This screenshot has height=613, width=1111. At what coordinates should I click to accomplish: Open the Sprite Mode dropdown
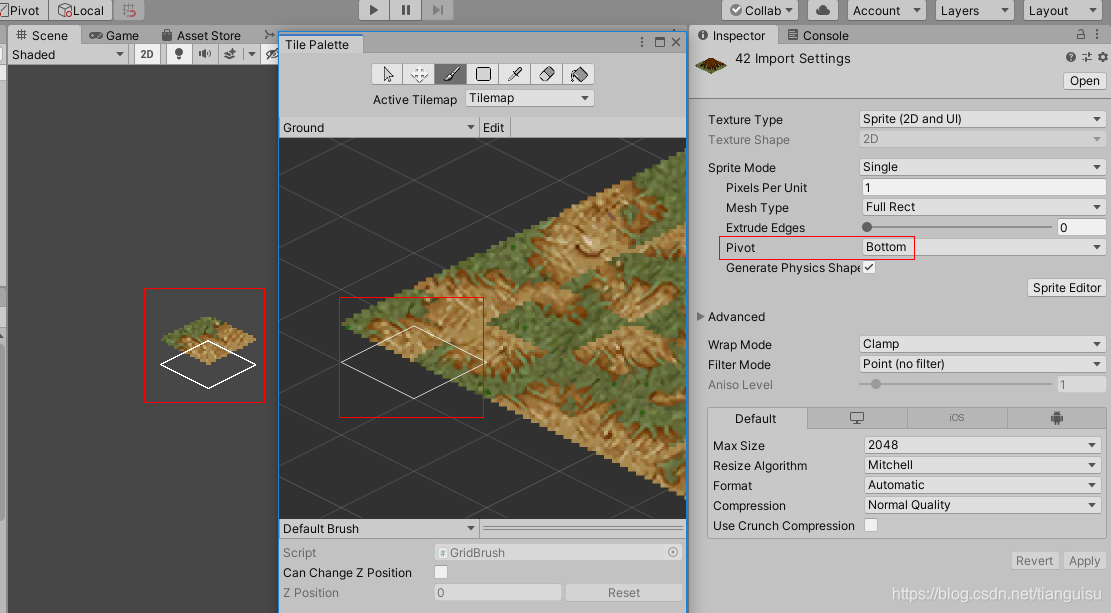tap(982, 167)
